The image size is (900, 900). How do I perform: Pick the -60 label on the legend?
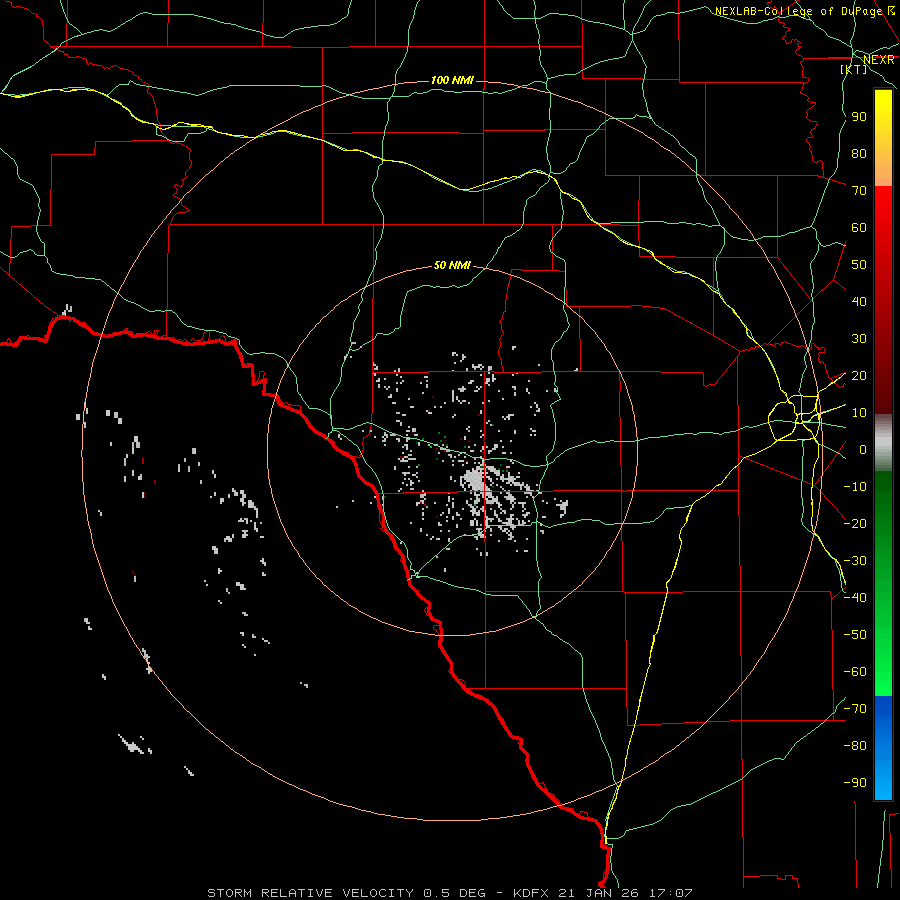coord(855,672)
